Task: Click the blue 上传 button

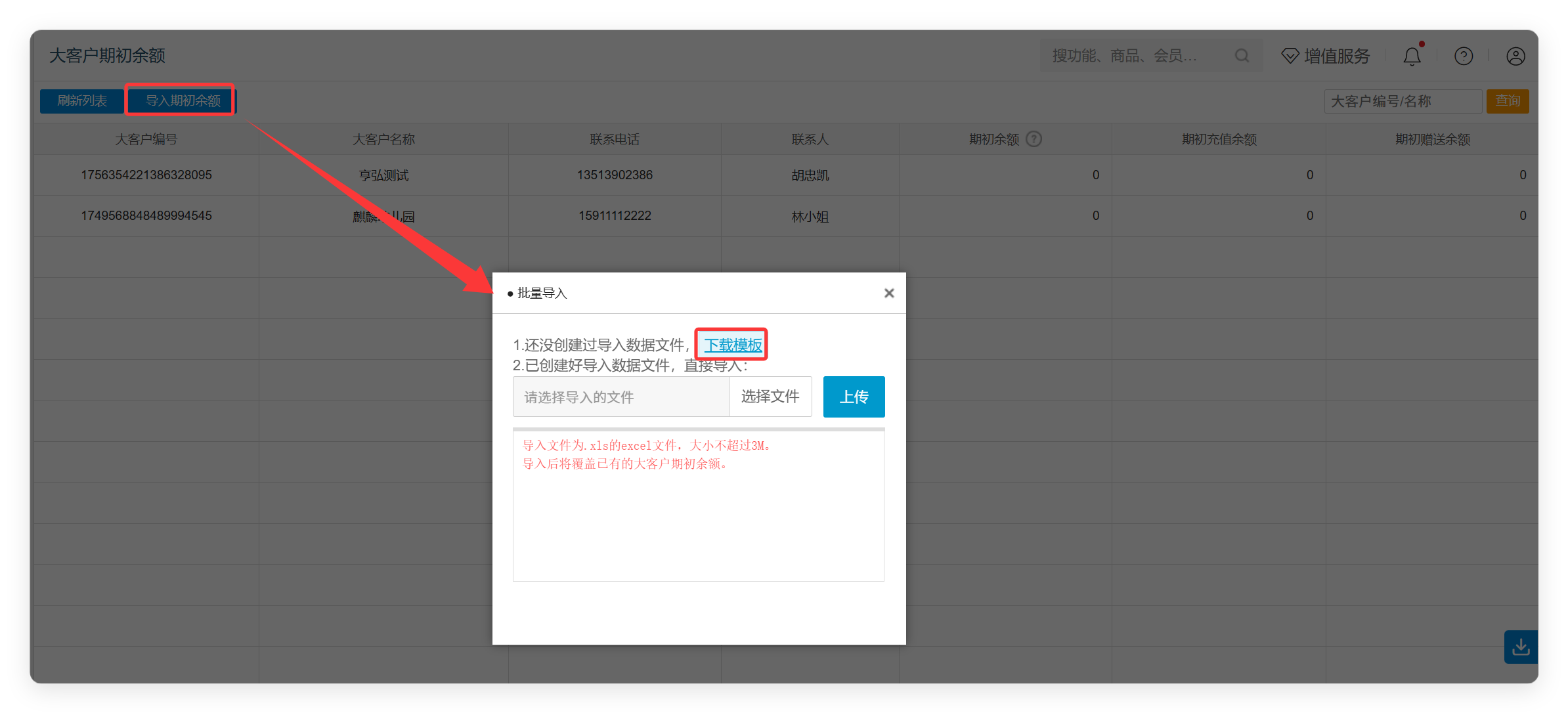Action: click(x=854, y=397)
